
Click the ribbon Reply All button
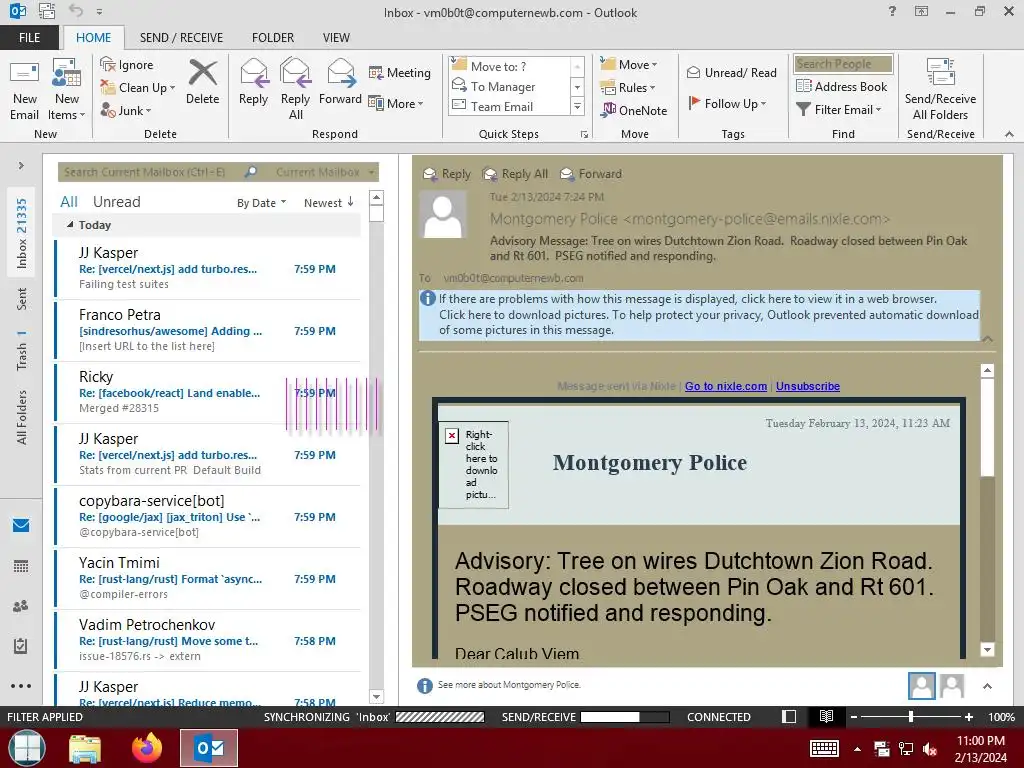(295, 90)
